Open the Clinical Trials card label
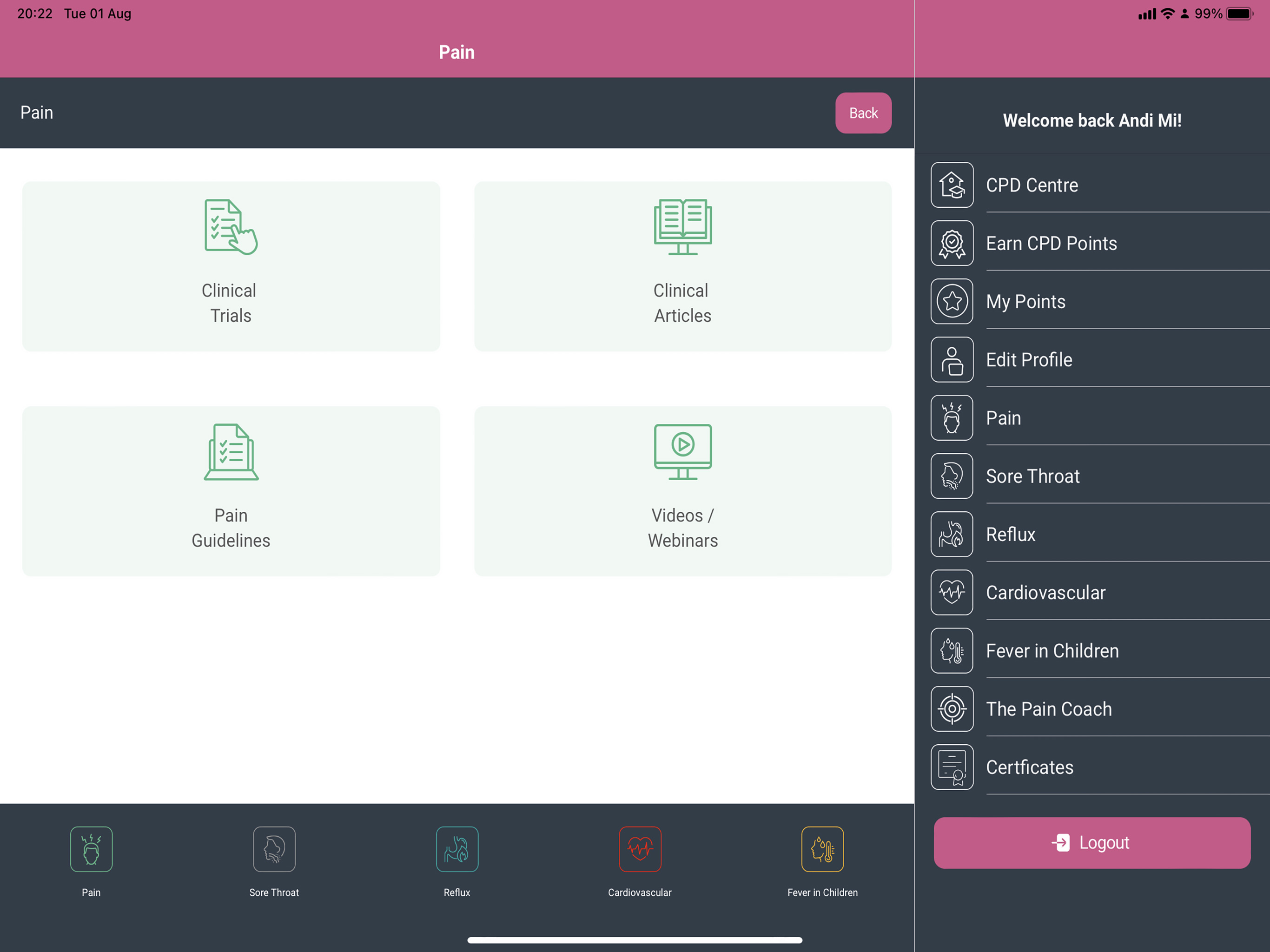 [x=230, y=303]
